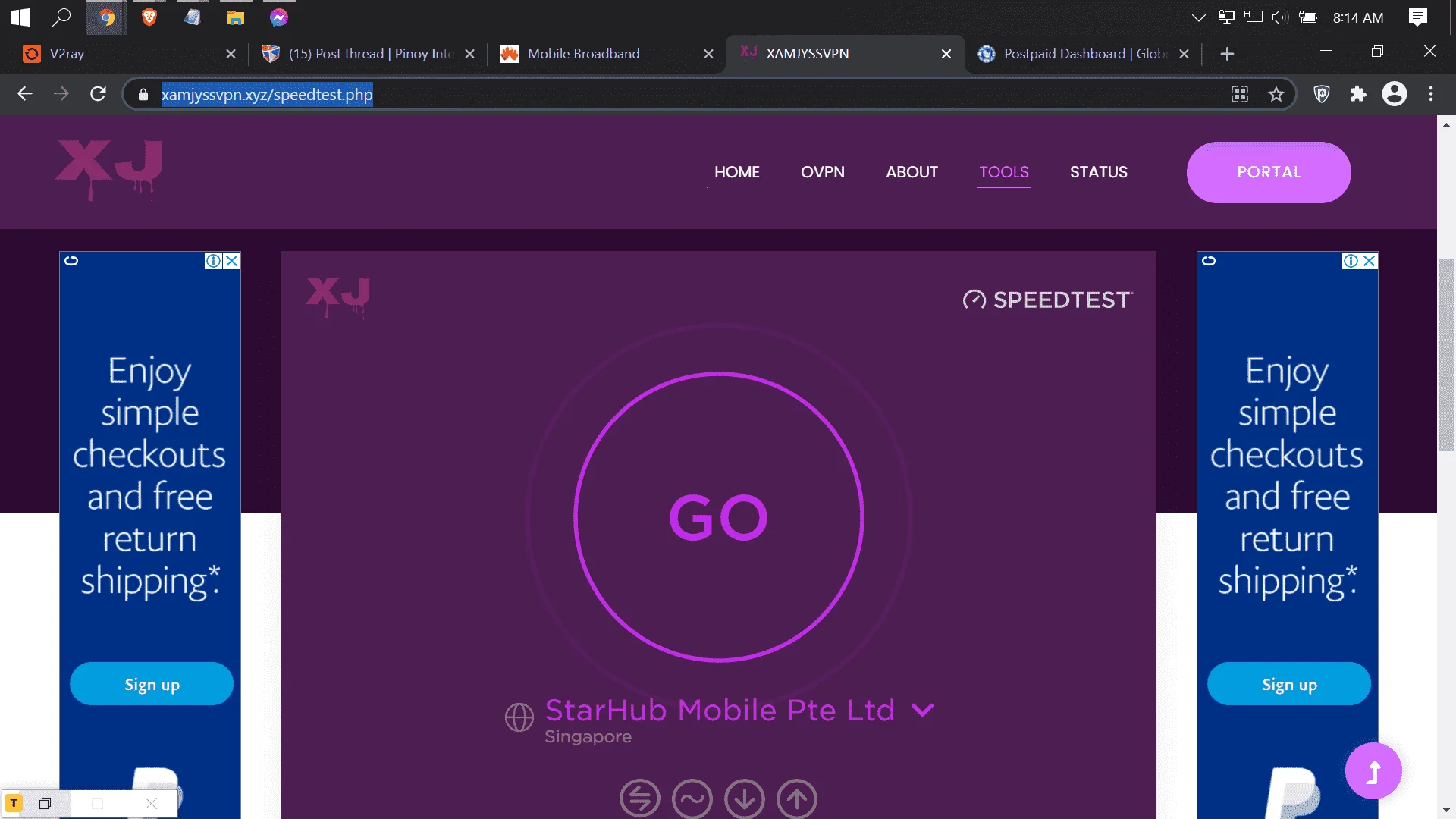
Task: Click the Windows Start icon
Action: tap(20, 17)
